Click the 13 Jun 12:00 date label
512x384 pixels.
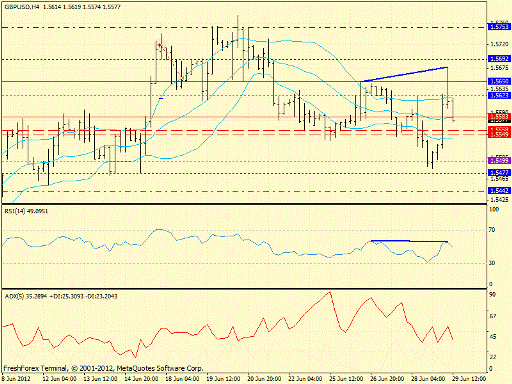[101, 379]
